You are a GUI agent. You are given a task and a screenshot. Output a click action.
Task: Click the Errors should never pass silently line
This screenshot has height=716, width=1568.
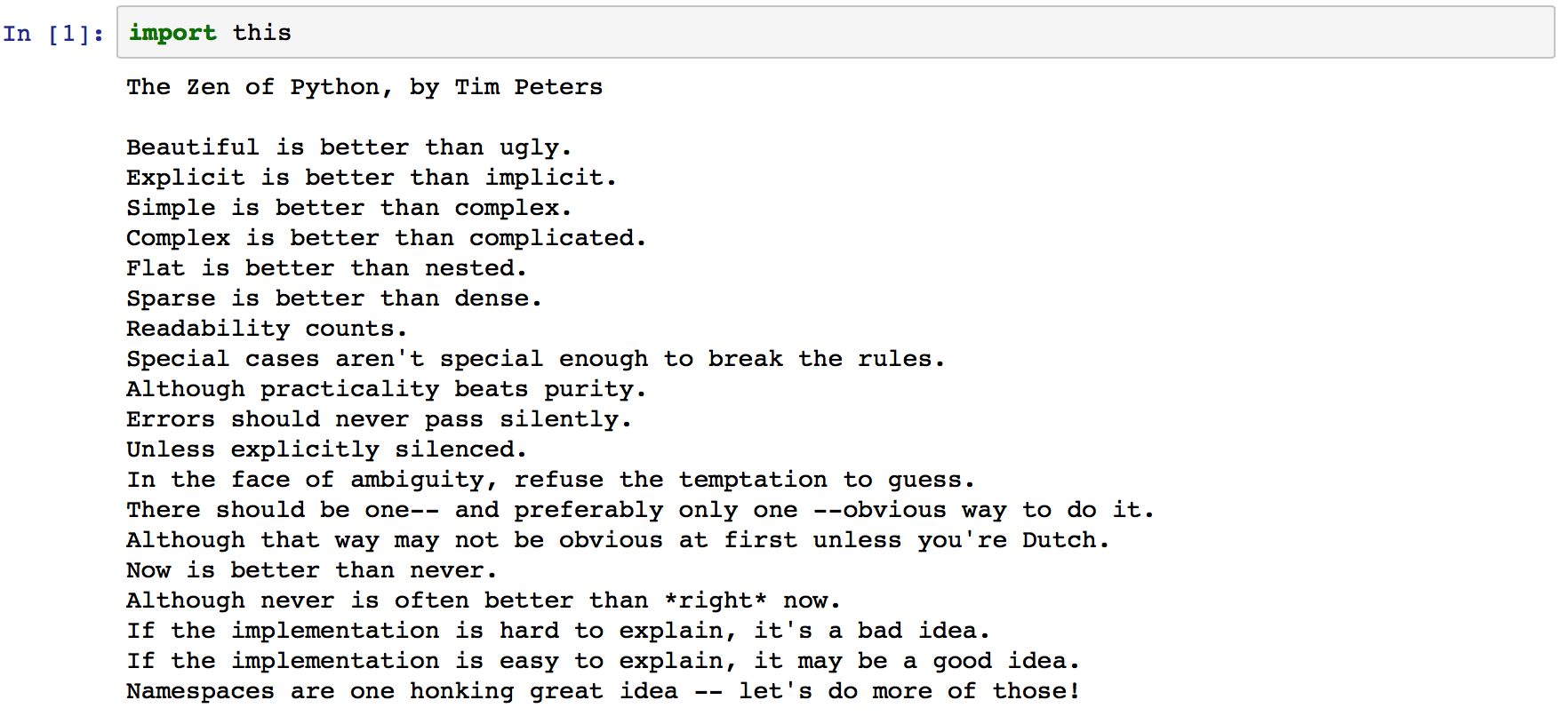tap(379, 419)
